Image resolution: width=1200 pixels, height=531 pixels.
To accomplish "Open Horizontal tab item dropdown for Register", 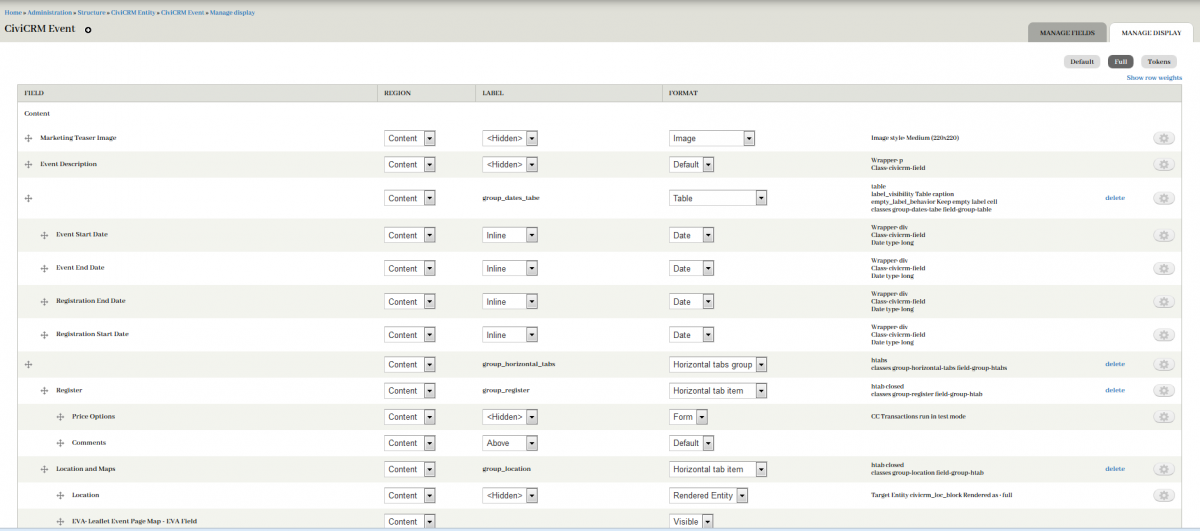I will pyautogui.click(x=718, y=390).
